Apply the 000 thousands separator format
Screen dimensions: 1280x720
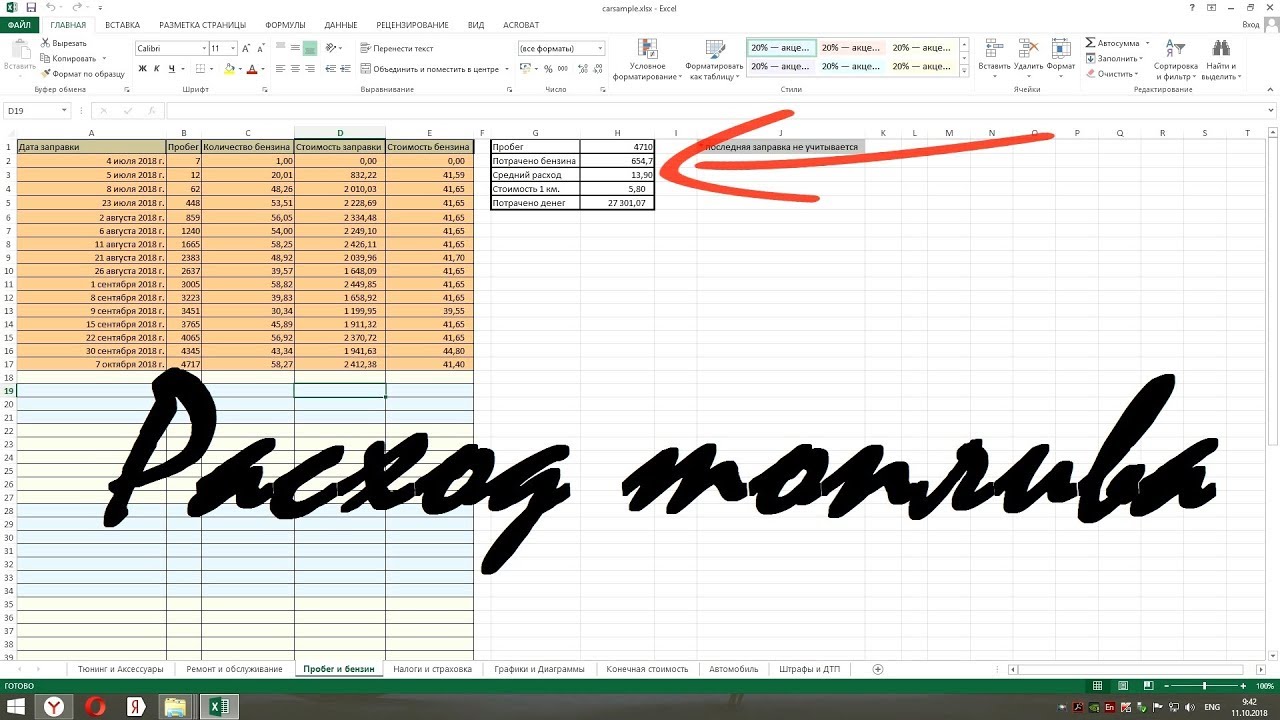[563, 69]
